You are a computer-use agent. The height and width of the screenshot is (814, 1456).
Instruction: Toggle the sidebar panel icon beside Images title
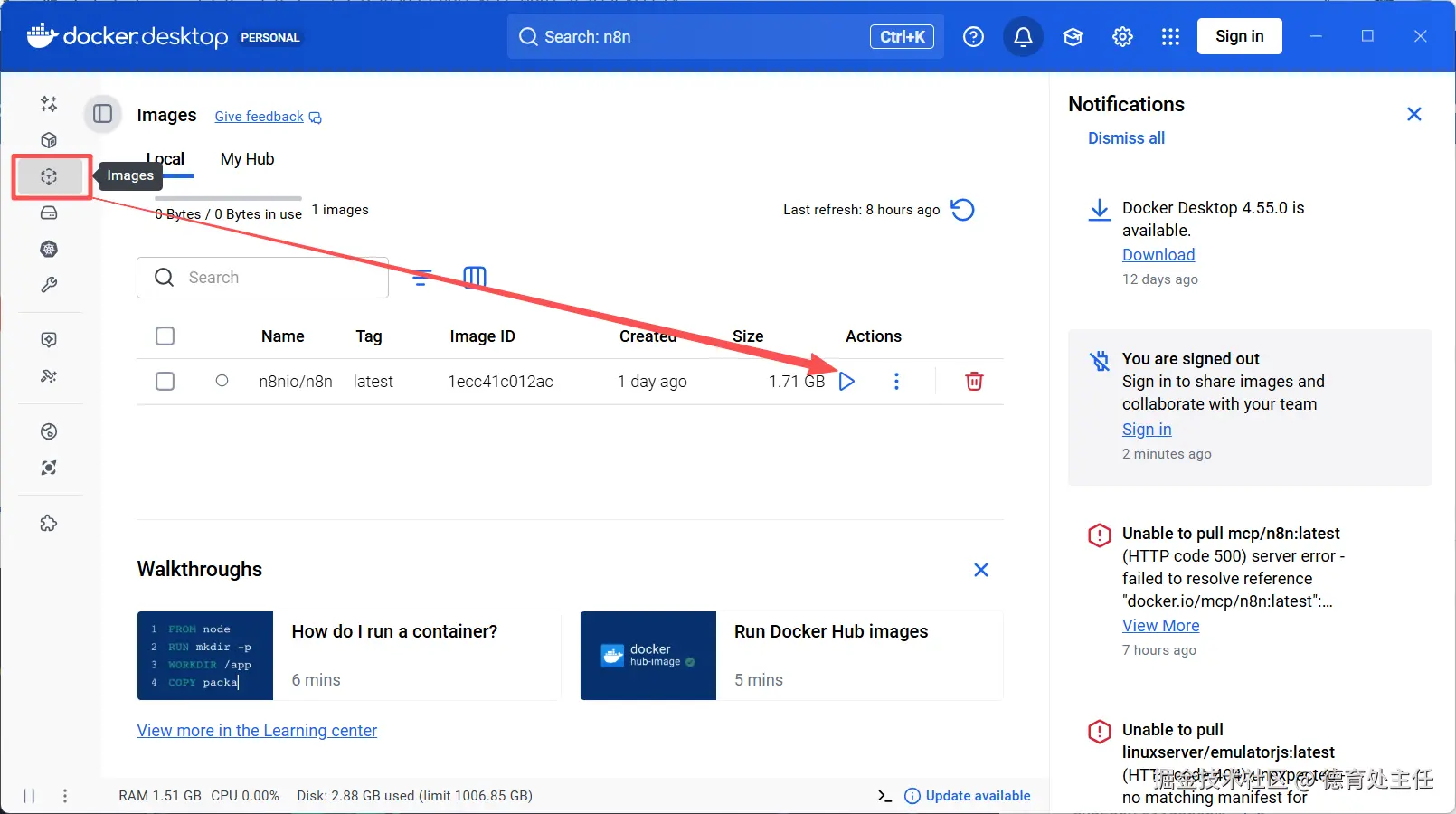point(103,114)
